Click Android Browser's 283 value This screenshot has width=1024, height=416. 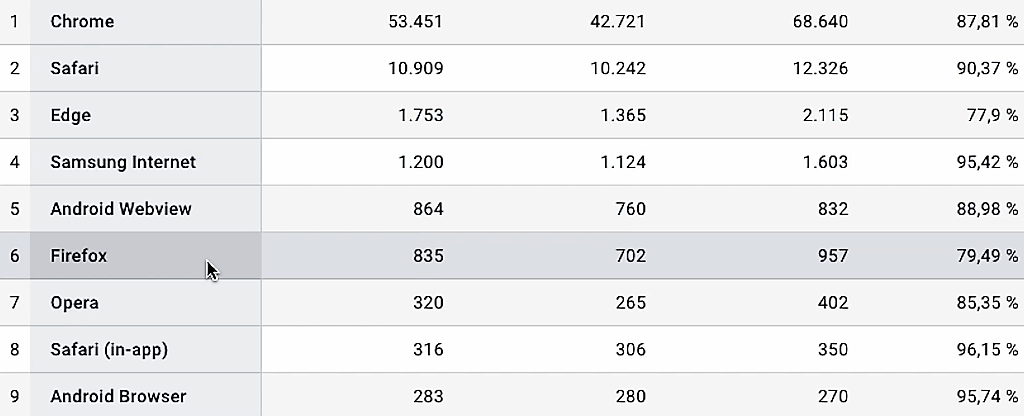[x=428, y=396]
